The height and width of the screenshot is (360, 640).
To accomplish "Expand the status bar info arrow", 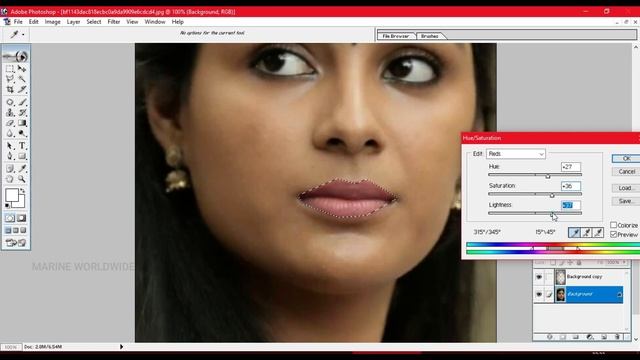I will (x=121, y=347).
